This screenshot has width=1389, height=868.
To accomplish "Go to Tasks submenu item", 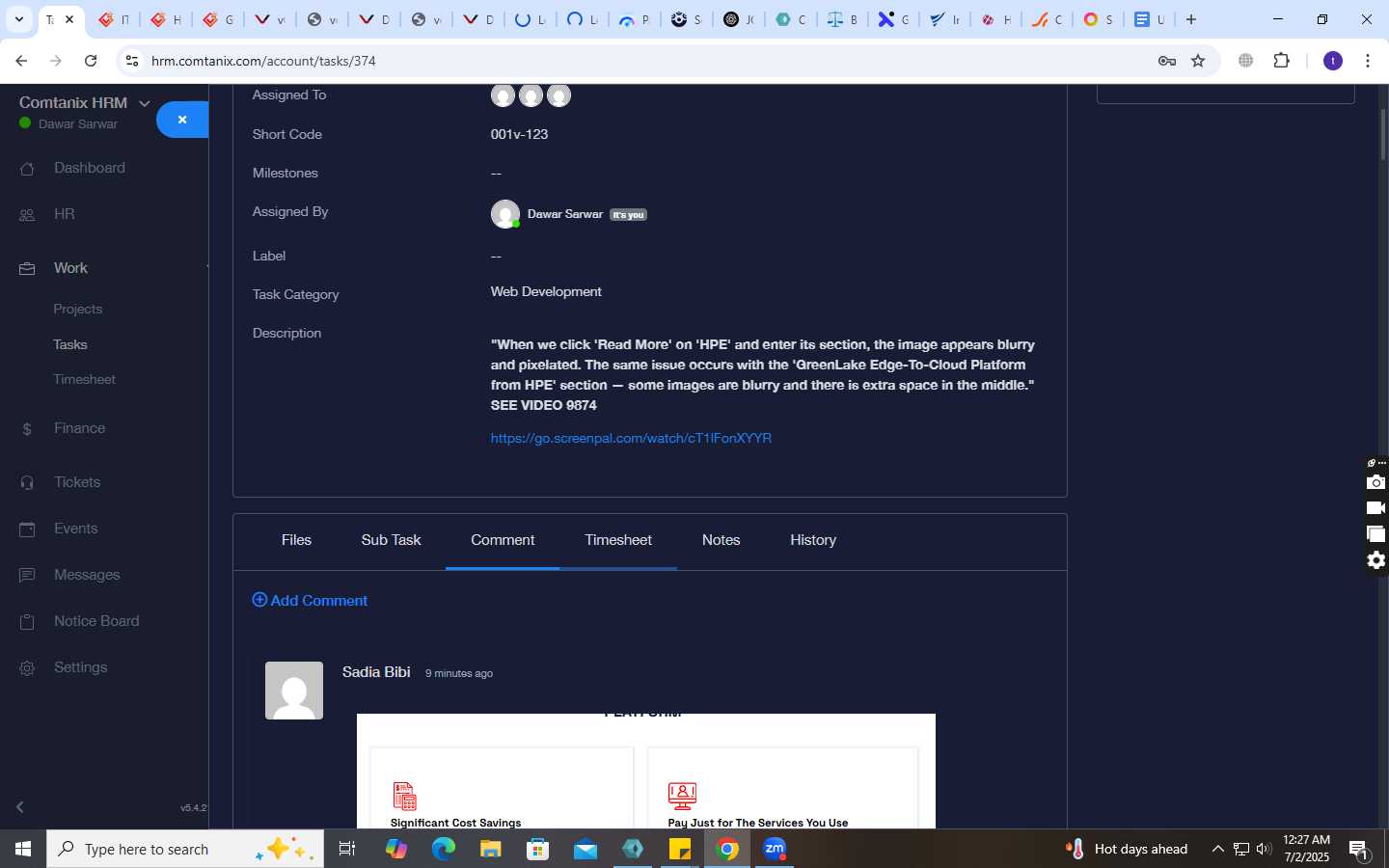I will 70,344.
